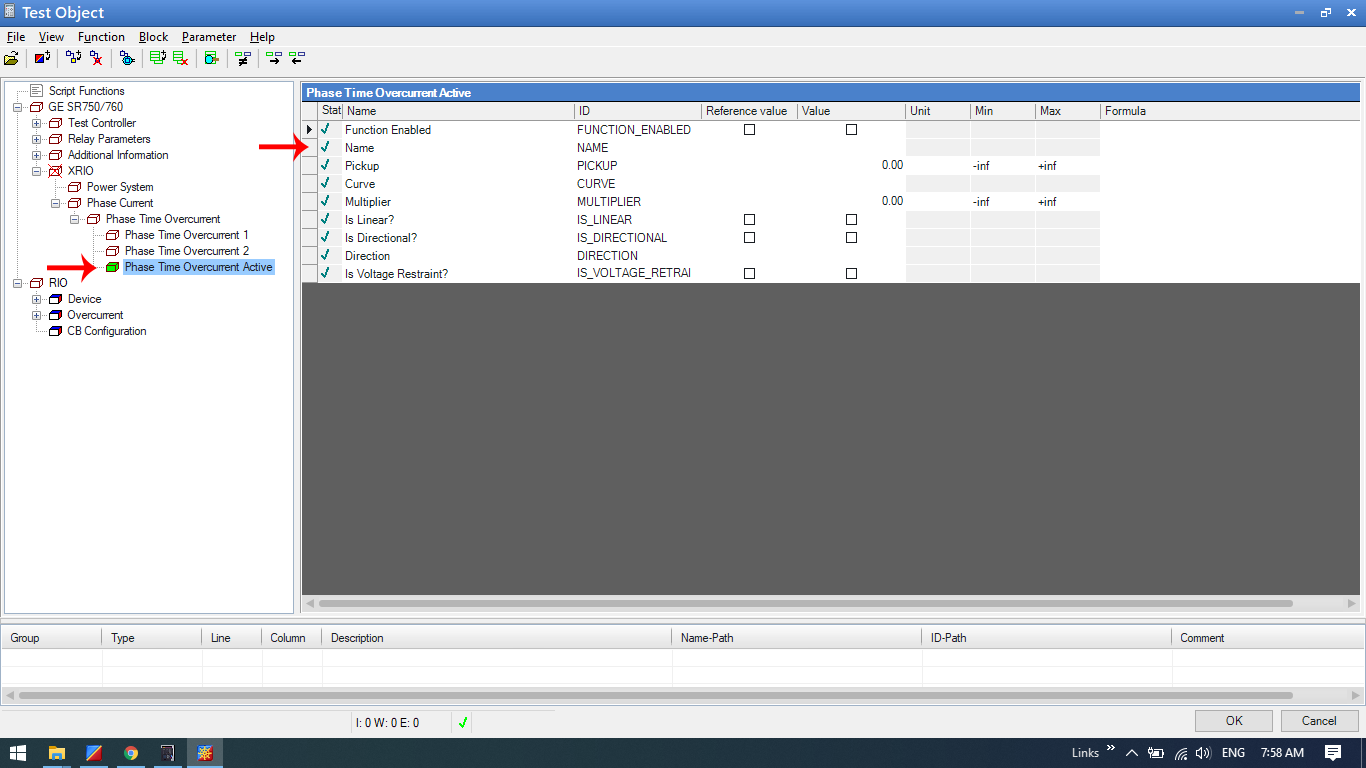Viewport: 1366px width, 768px height.
Task: Open the parameter details toolbar icon
Action: coord(211,58)
